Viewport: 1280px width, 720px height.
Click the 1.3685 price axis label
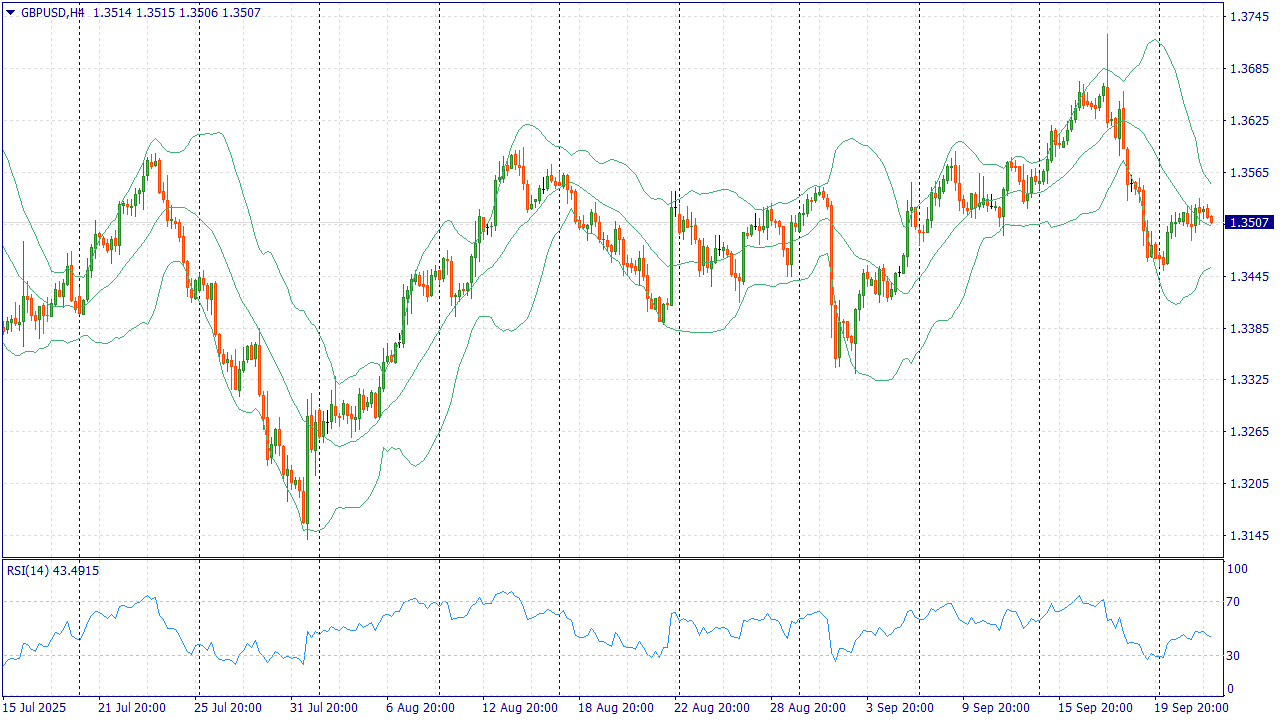tap(1250, 69)
